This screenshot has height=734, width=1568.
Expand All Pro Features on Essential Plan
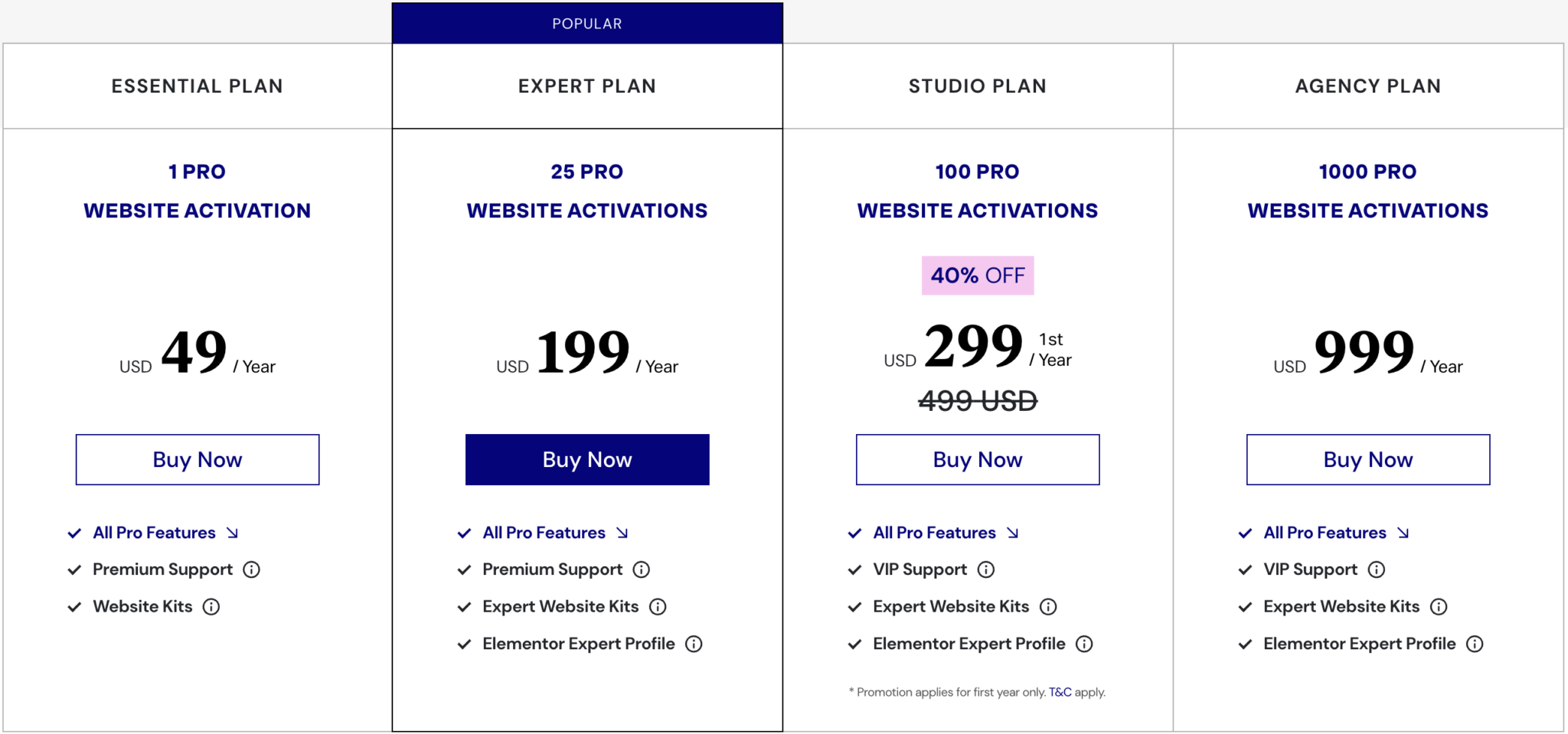coord(152,533)
